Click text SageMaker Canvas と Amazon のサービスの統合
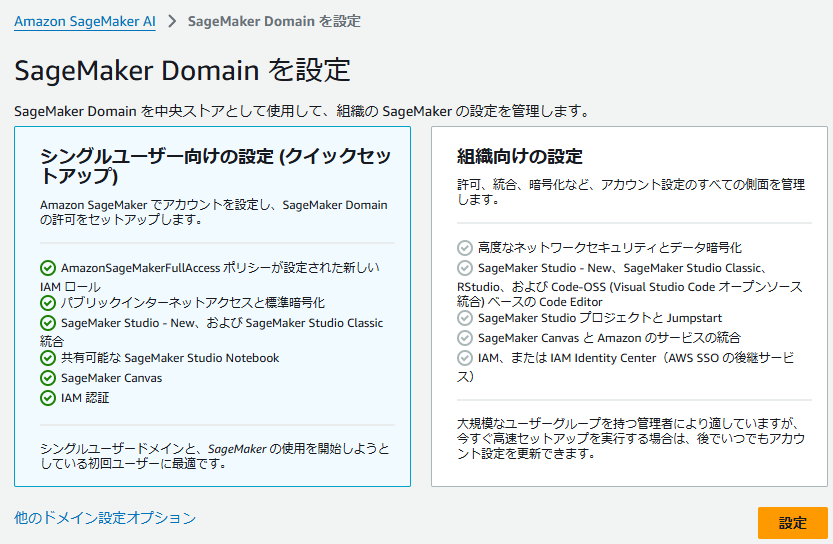This screenshot has height=544, width=833. click(609, 338)
